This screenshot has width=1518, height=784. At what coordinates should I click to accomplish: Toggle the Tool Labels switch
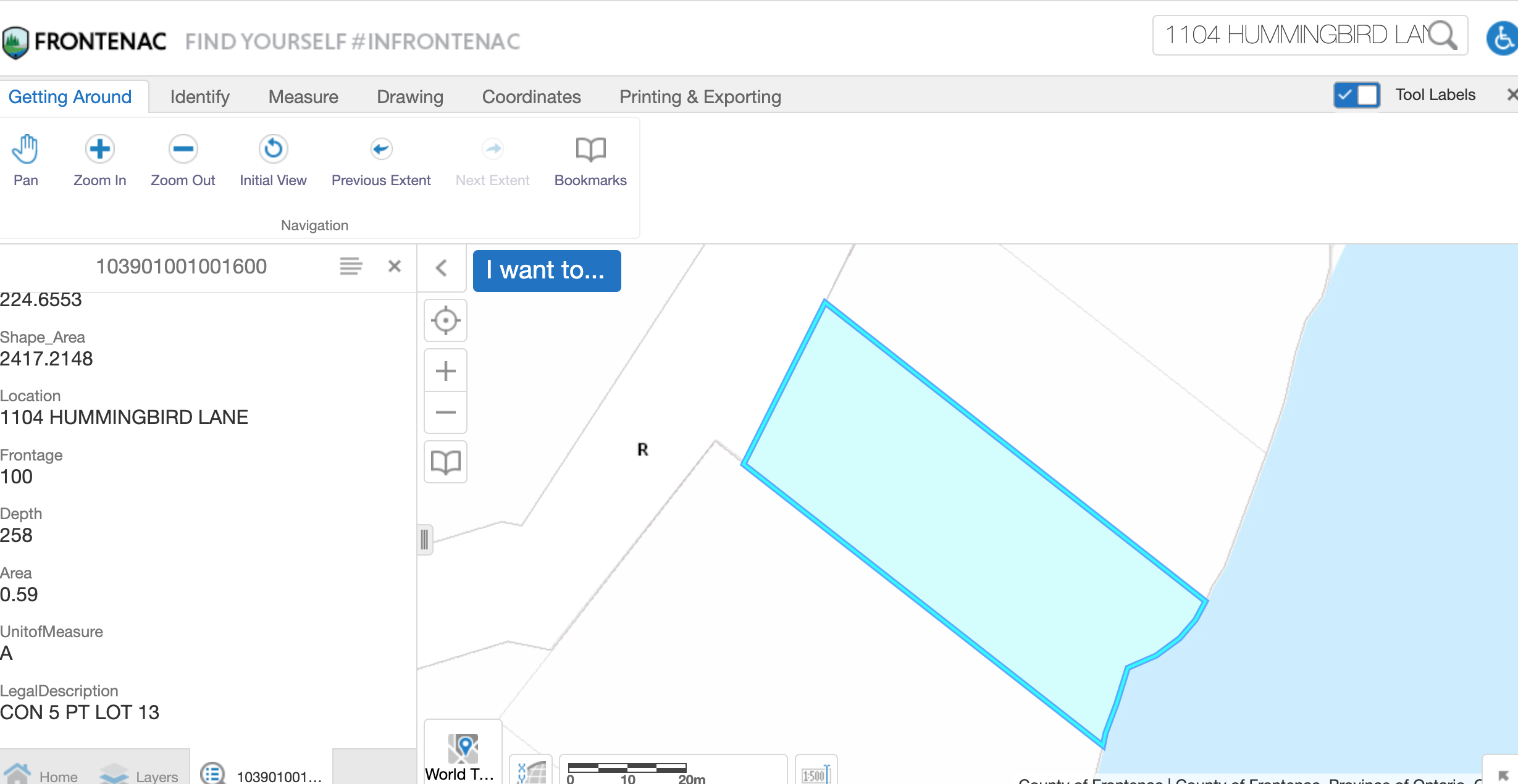point(1356,95)
